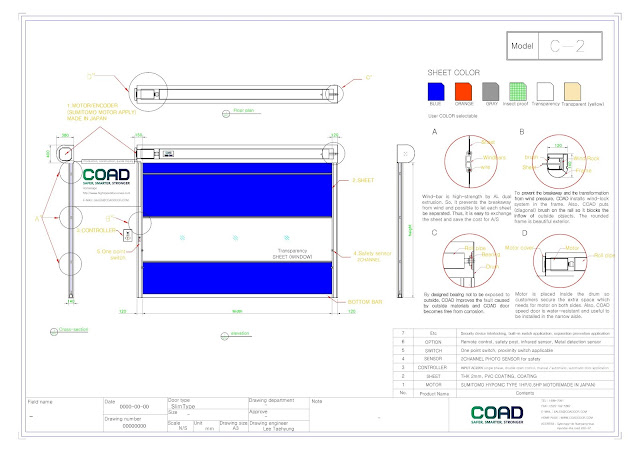640x452 pixels.
Task: Click the controller box symbol on the elevation
Action: point(128,235)
